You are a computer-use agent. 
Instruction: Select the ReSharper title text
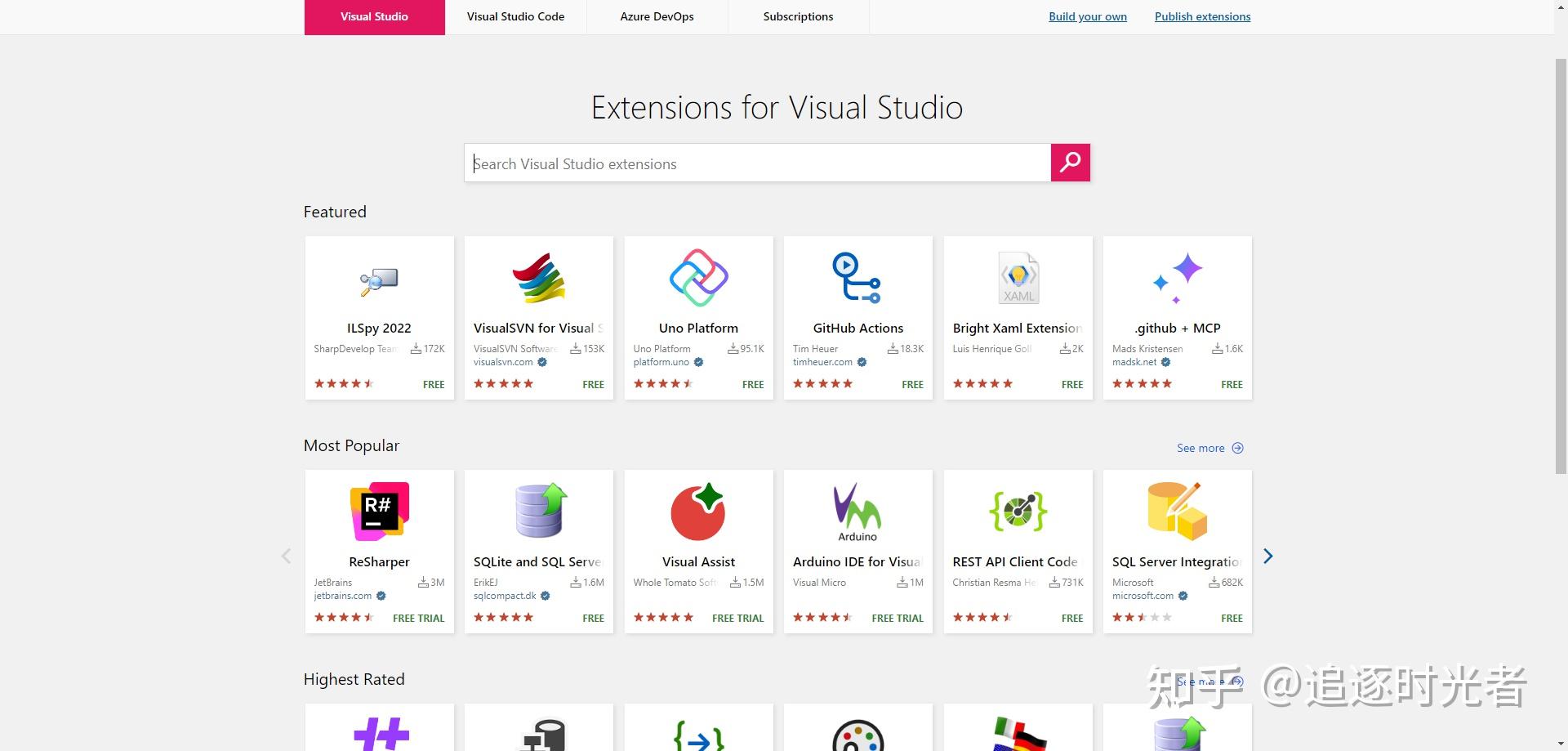coord(379,561)
